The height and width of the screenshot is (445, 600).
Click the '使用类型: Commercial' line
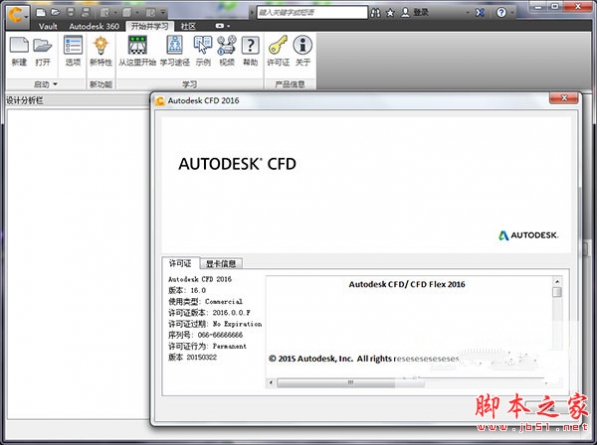coord(205,302)
